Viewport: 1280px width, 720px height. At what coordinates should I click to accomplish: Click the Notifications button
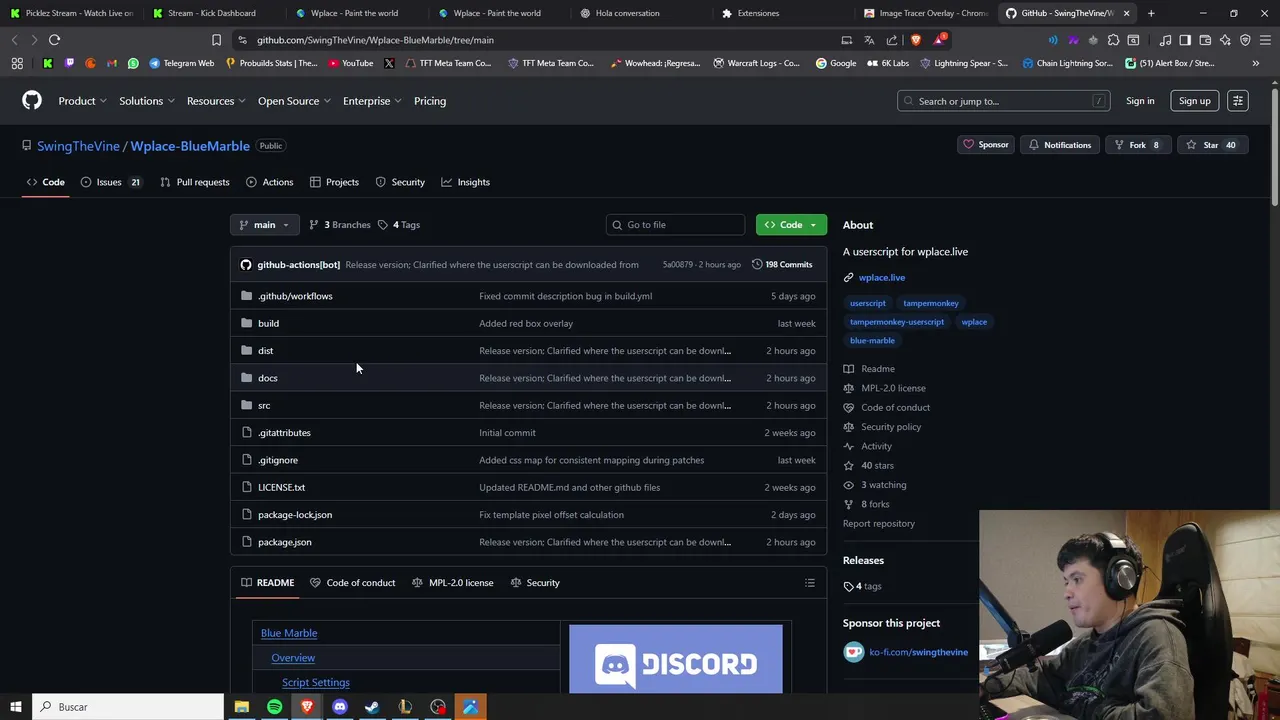pos(1059,145)
